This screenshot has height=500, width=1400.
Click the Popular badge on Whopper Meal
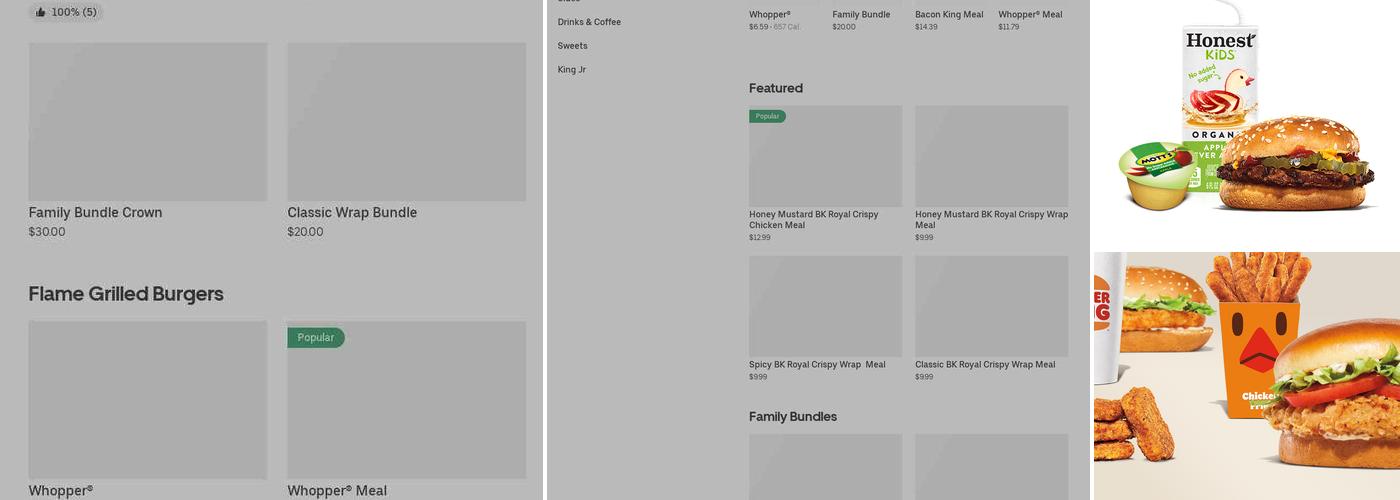(315, 338)
